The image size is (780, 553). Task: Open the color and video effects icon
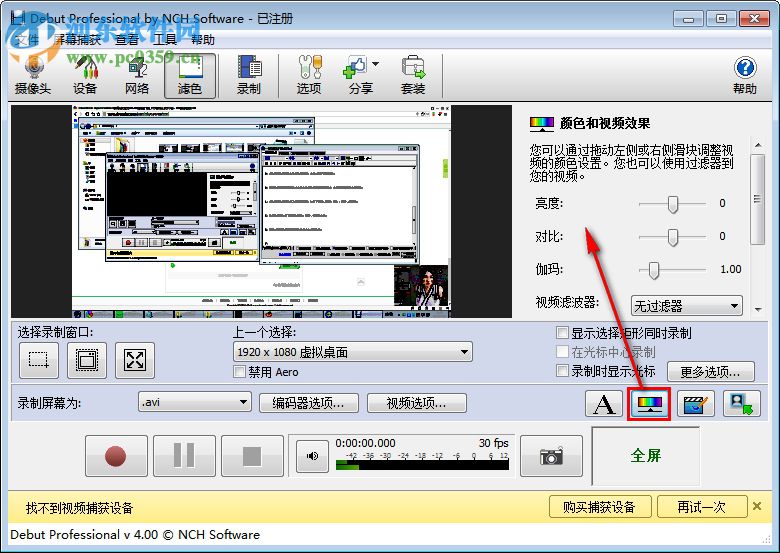[649, 404]
